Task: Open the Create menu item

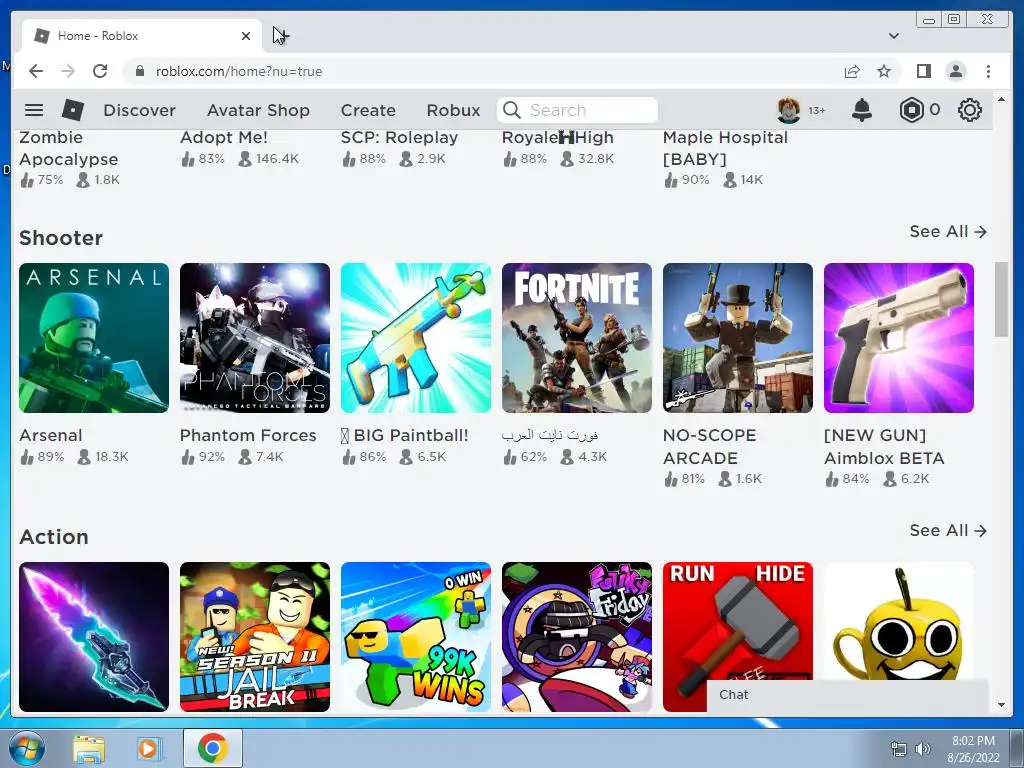Action: pos(368,110)
